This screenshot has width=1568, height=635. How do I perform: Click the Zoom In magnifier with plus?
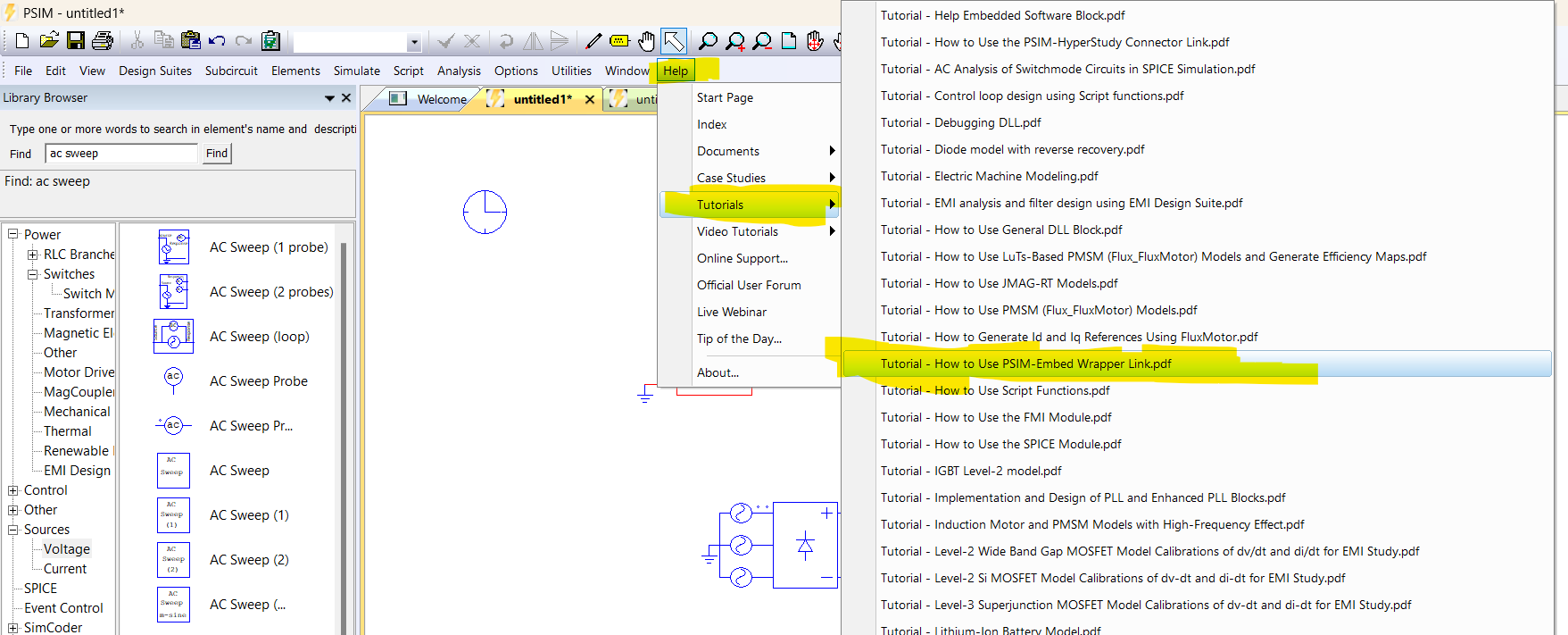point(735,41)
